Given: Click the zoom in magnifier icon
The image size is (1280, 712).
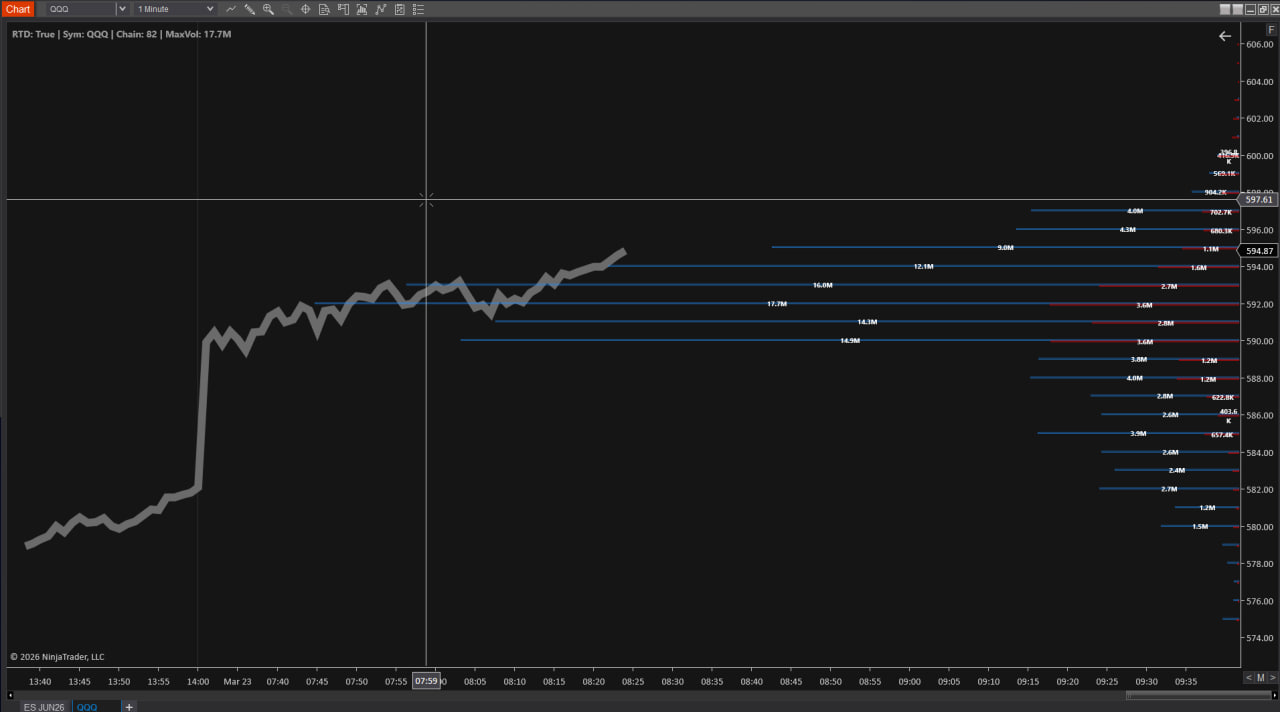Looking at the screenshot, I should [268, 9].
